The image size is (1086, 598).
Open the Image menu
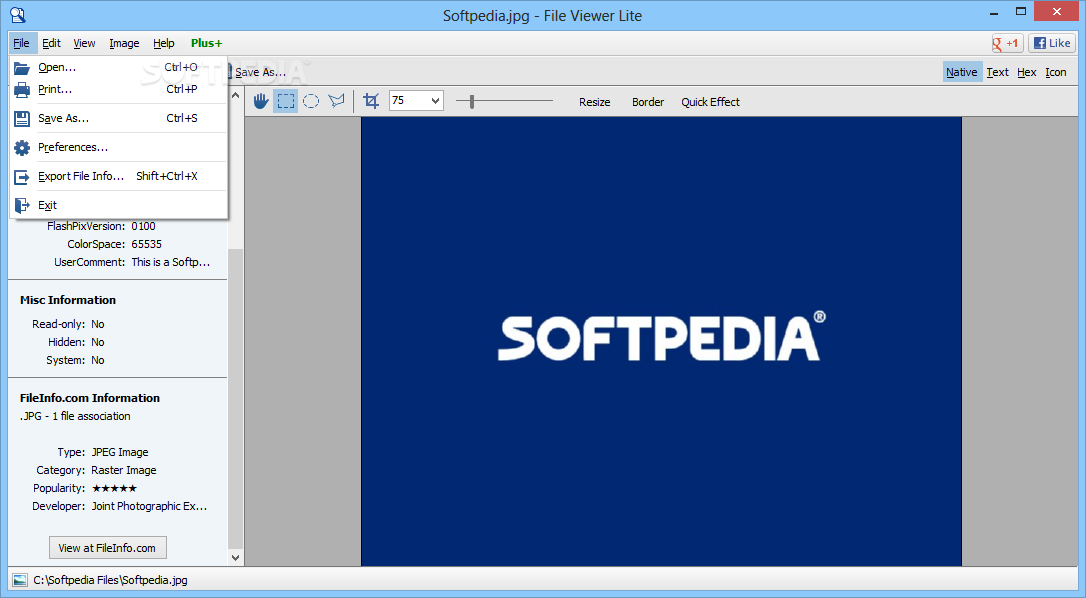[124, 43]
